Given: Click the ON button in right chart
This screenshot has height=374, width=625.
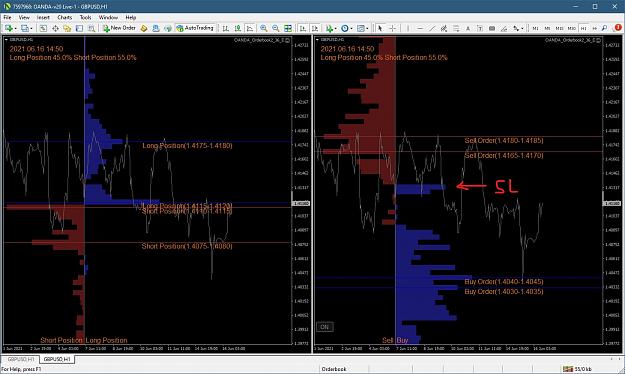Looking at the screenshot, I should (x=324, y=327).
